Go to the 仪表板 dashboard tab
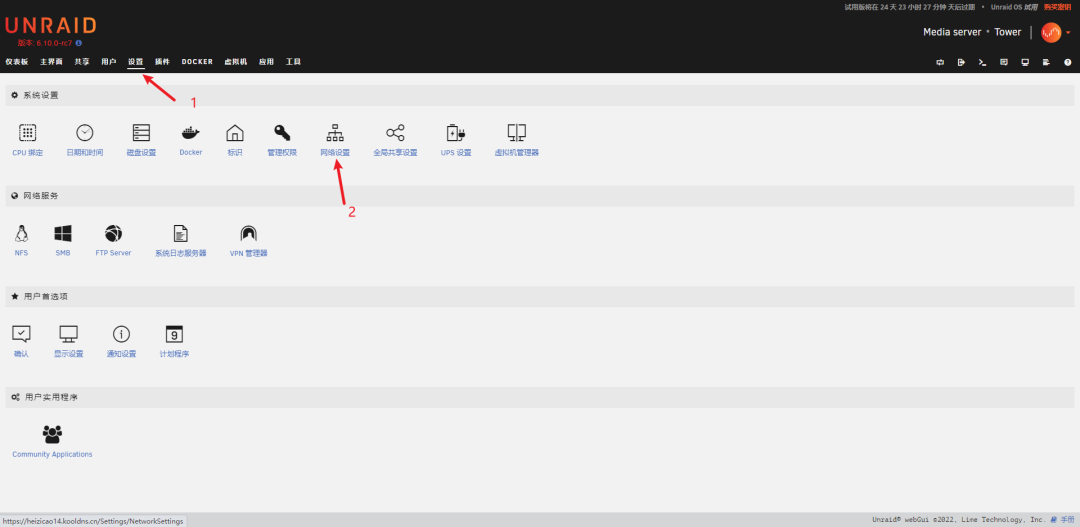 pyautogui.click(x=17, y=61)
